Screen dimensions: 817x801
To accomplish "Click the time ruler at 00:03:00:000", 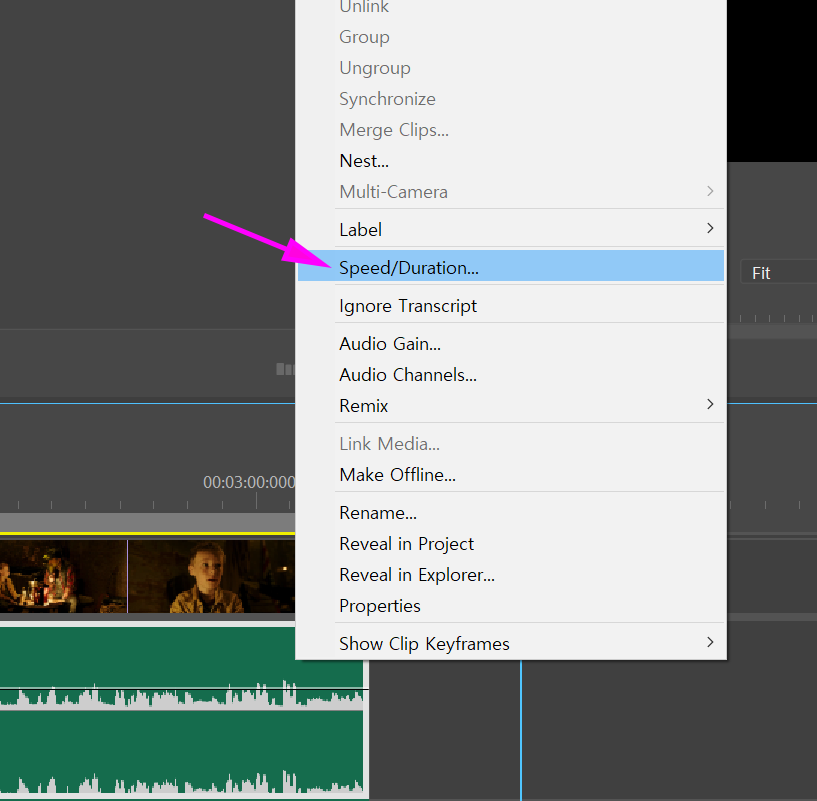I will pyautogui.click(x=249, y=483).
